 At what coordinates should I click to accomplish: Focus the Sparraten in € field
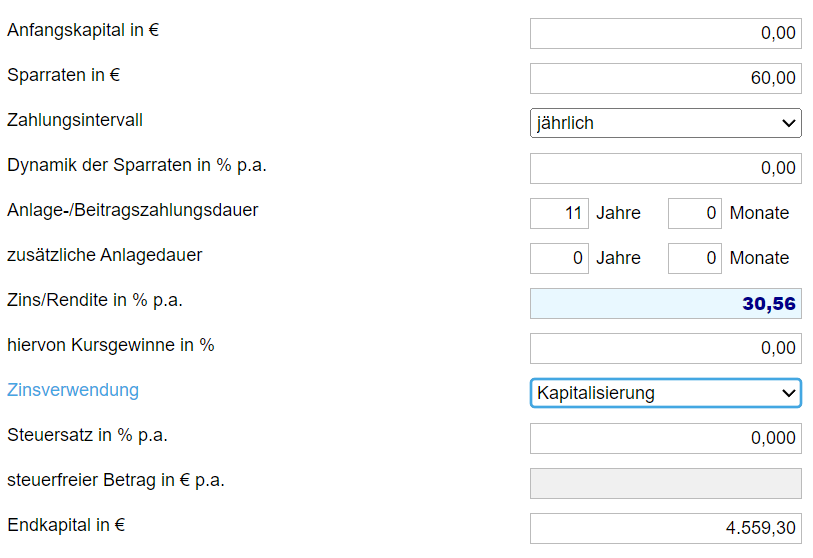tap(665, 78)
